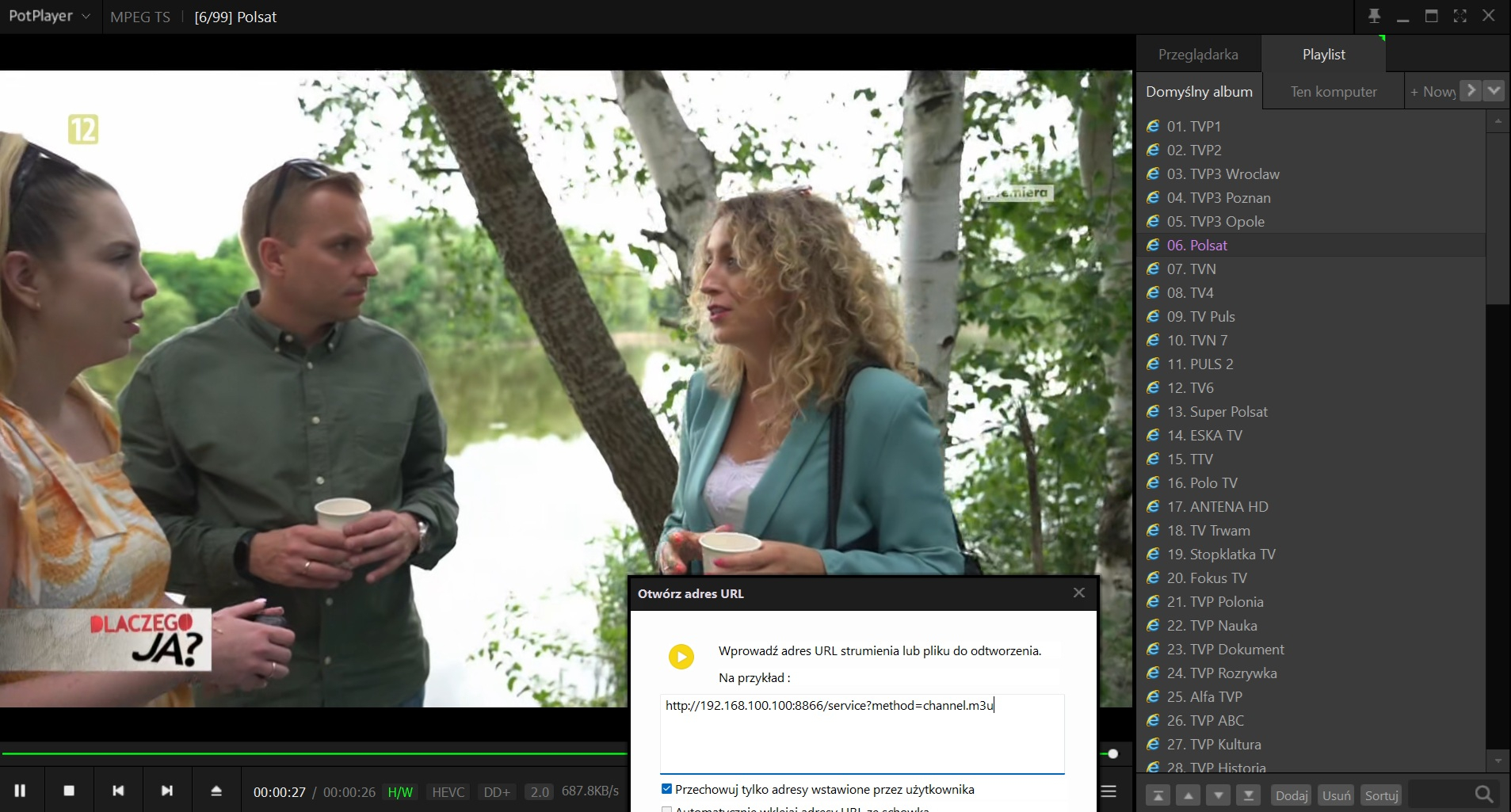
Task: Click the Sortuj button in the playlist
Action: [1382, 795]
